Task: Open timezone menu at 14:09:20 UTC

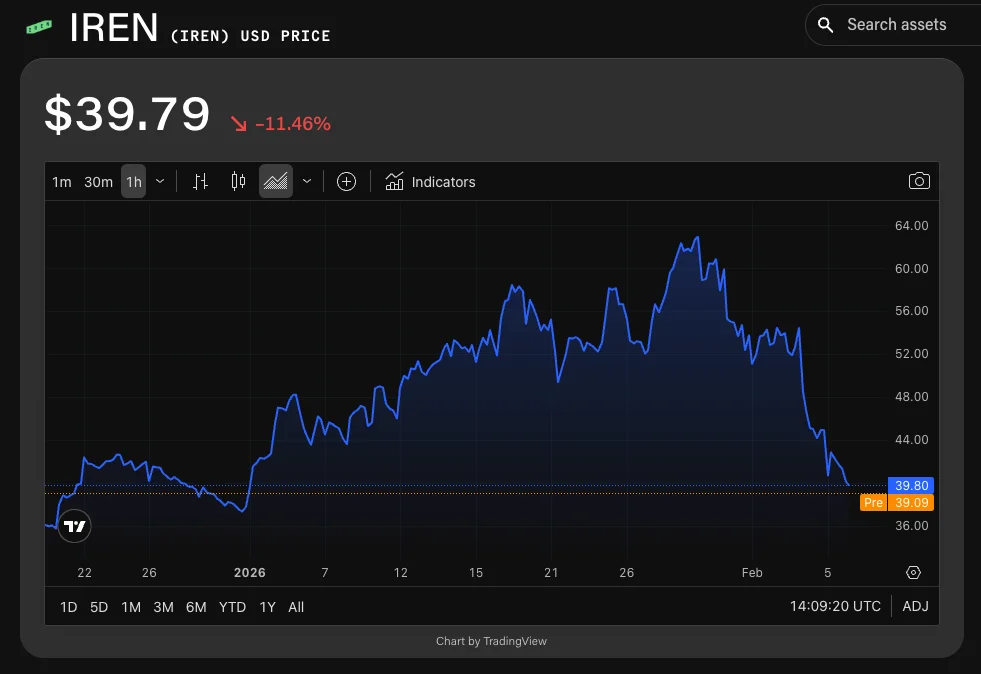Action: (x=835, y=606)
